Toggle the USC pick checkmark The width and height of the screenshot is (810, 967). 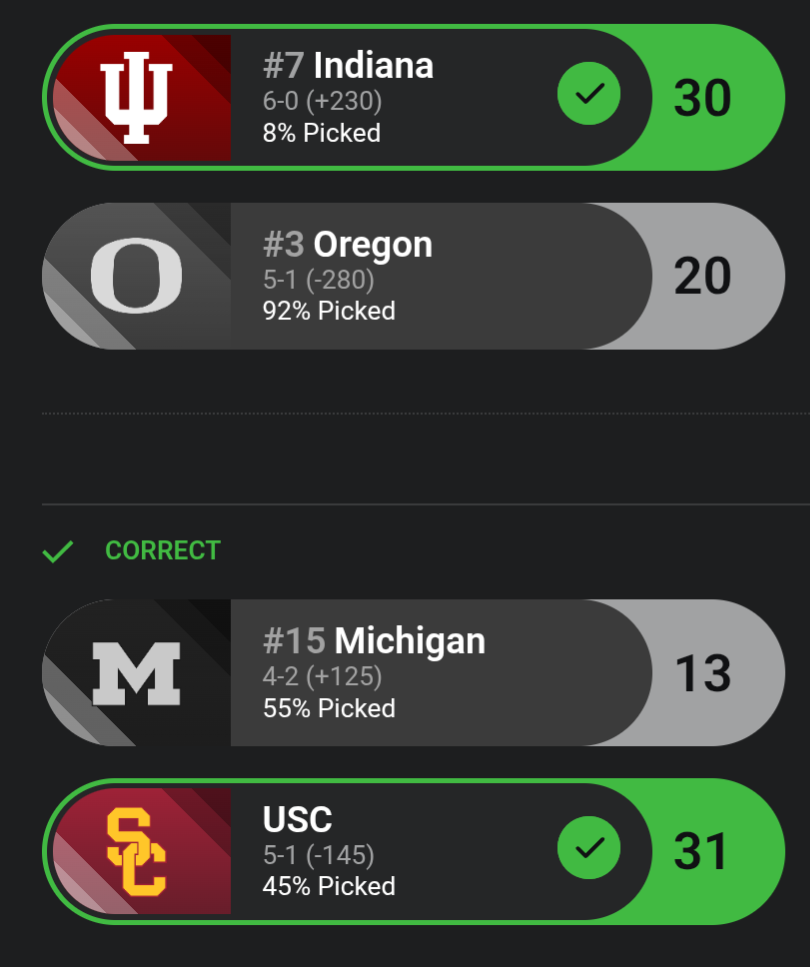pos(589,848)
